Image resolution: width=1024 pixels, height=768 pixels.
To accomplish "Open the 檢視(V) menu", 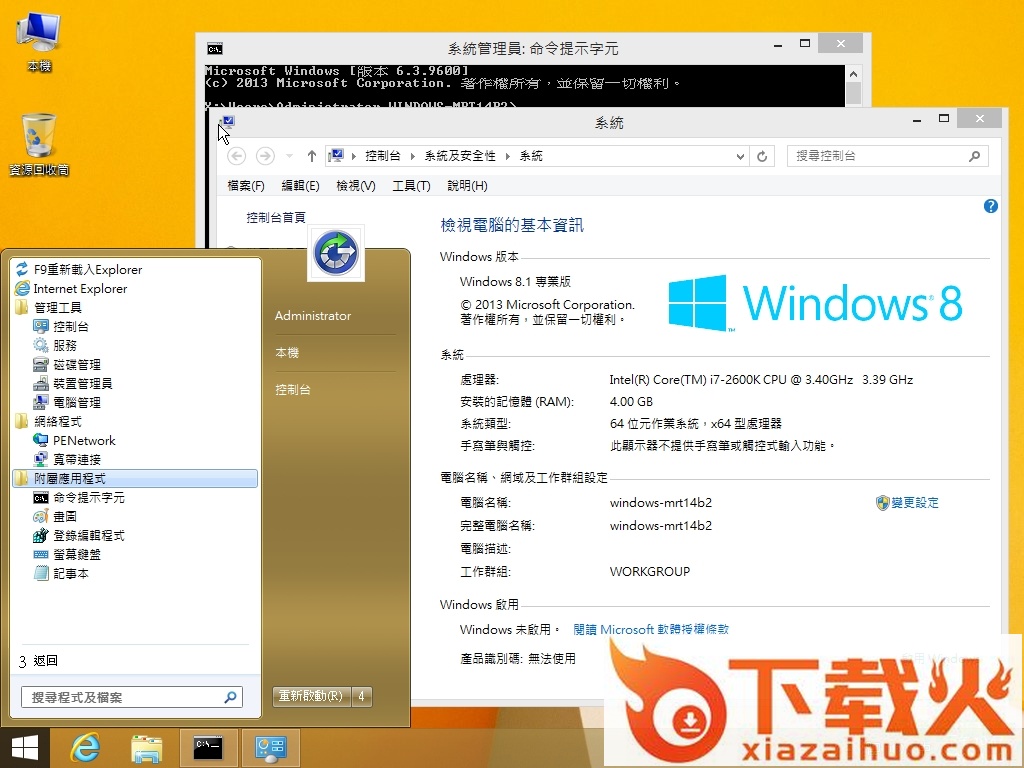I will [x=355, y=185].
